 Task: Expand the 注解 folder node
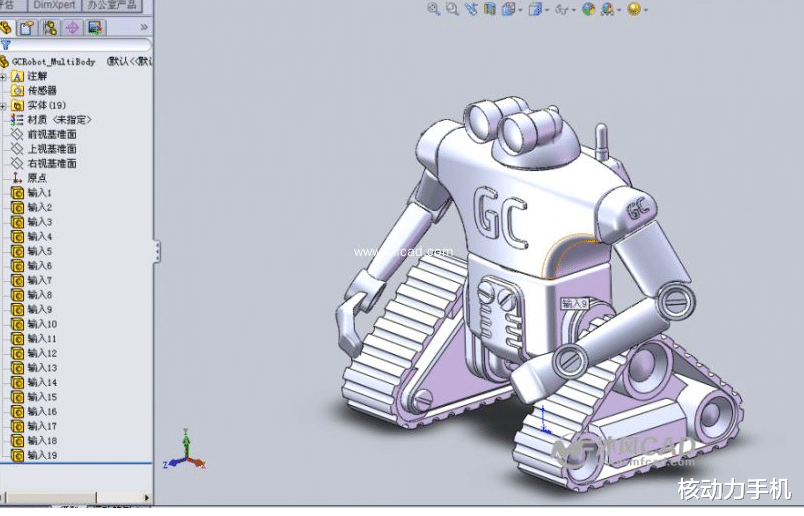coord(4,77)
